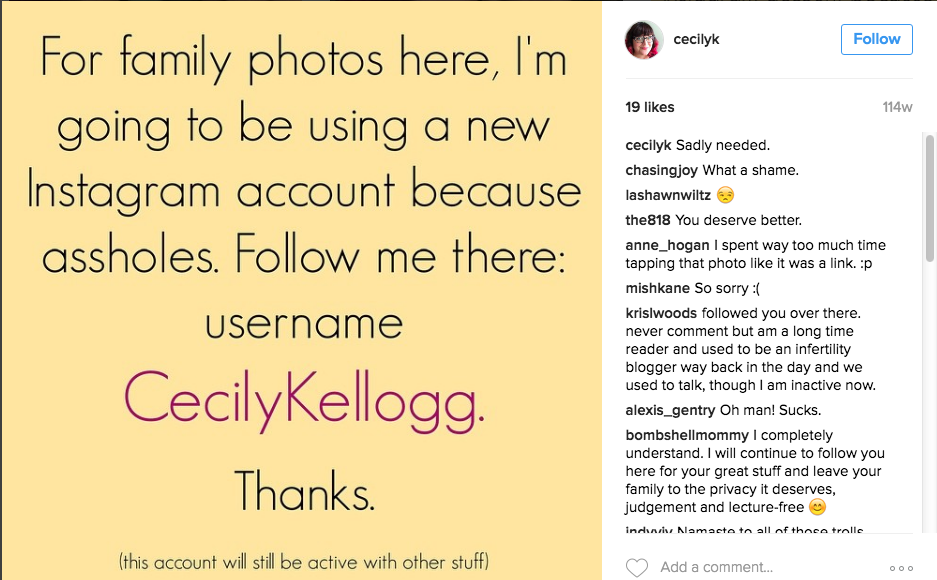Click the yellow post image
This screenshot has height=580, width=937.
(x=302, y=290)
